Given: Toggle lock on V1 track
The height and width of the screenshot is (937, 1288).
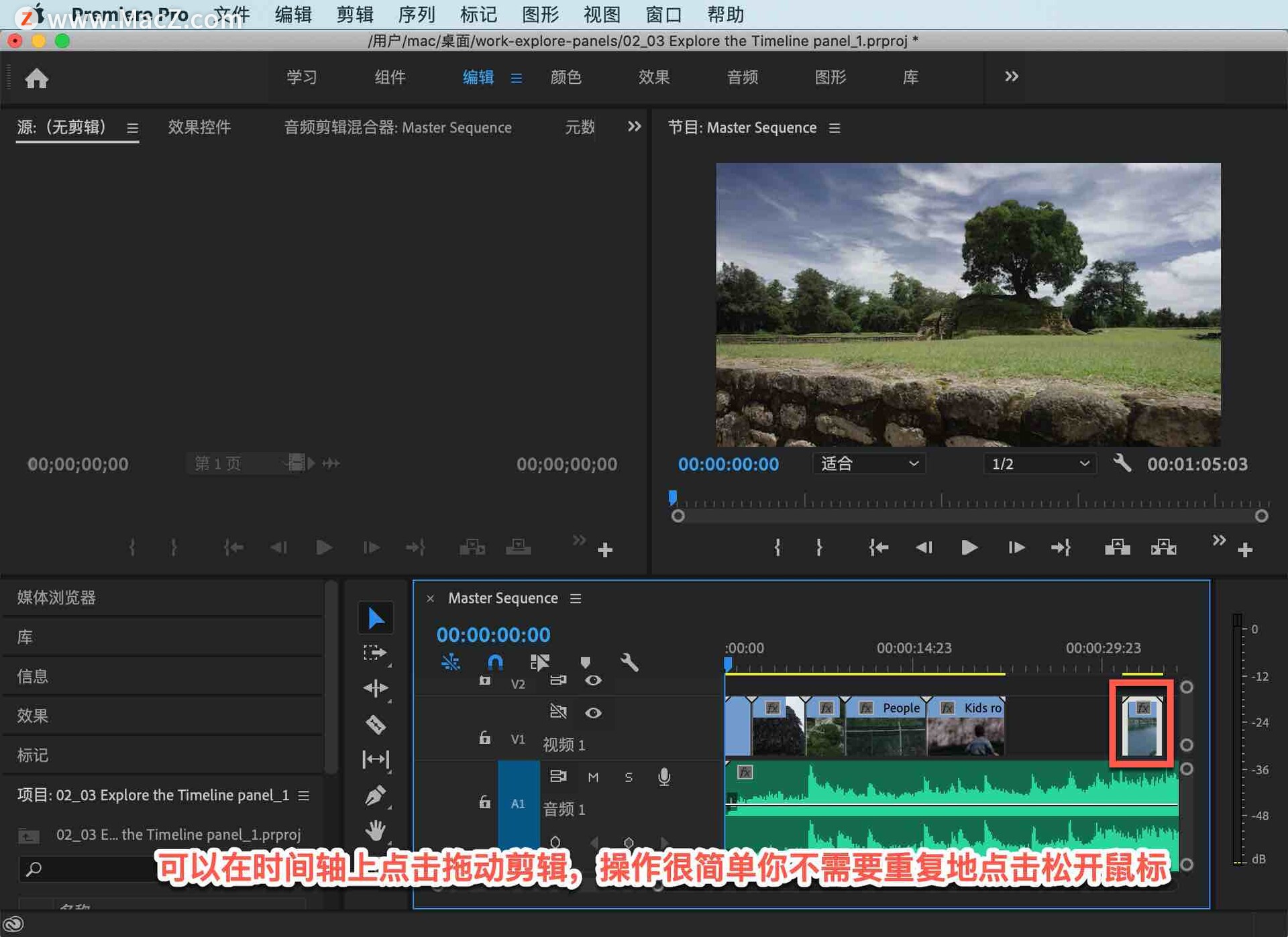Looking at the screenshot, I should tap(484, 738).
